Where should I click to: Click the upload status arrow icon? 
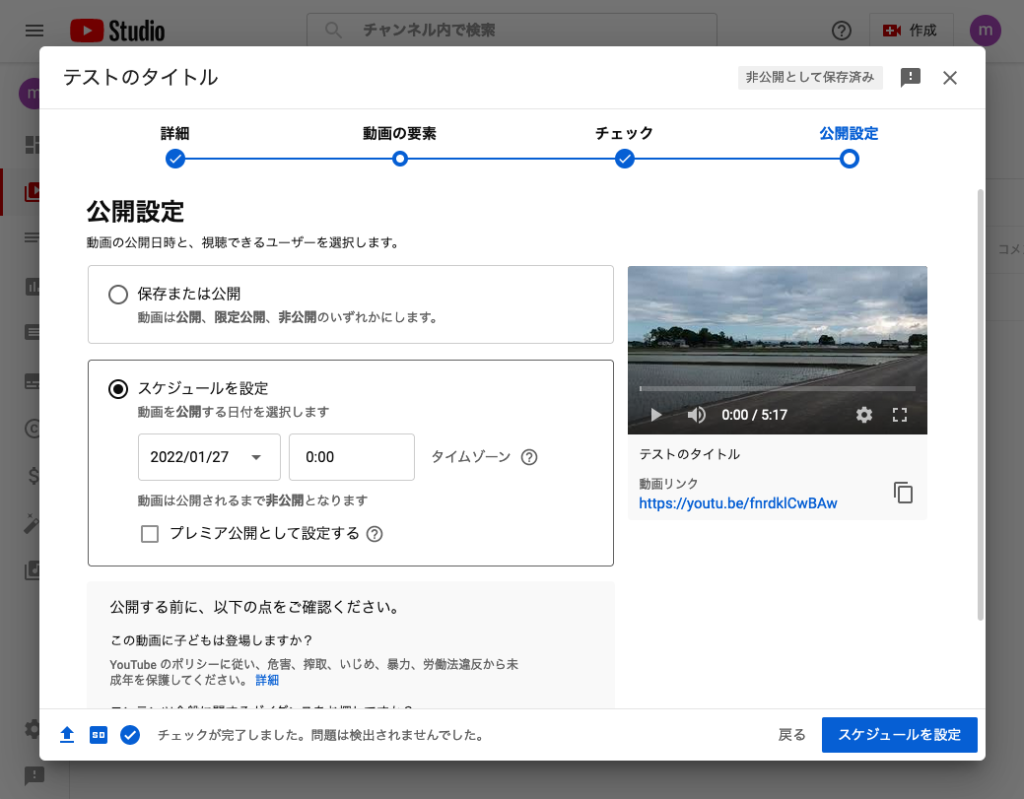[x=67, y=734]
